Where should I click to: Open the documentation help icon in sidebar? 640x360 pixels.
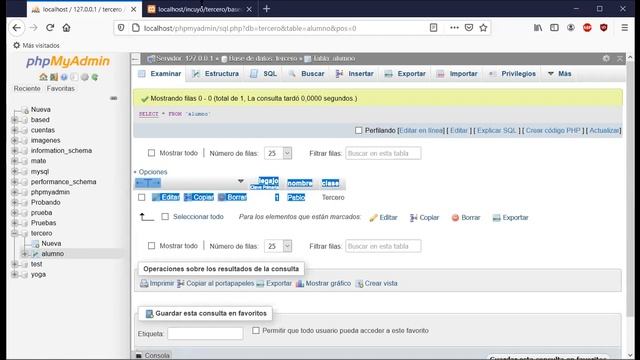(x=64, y=77)
